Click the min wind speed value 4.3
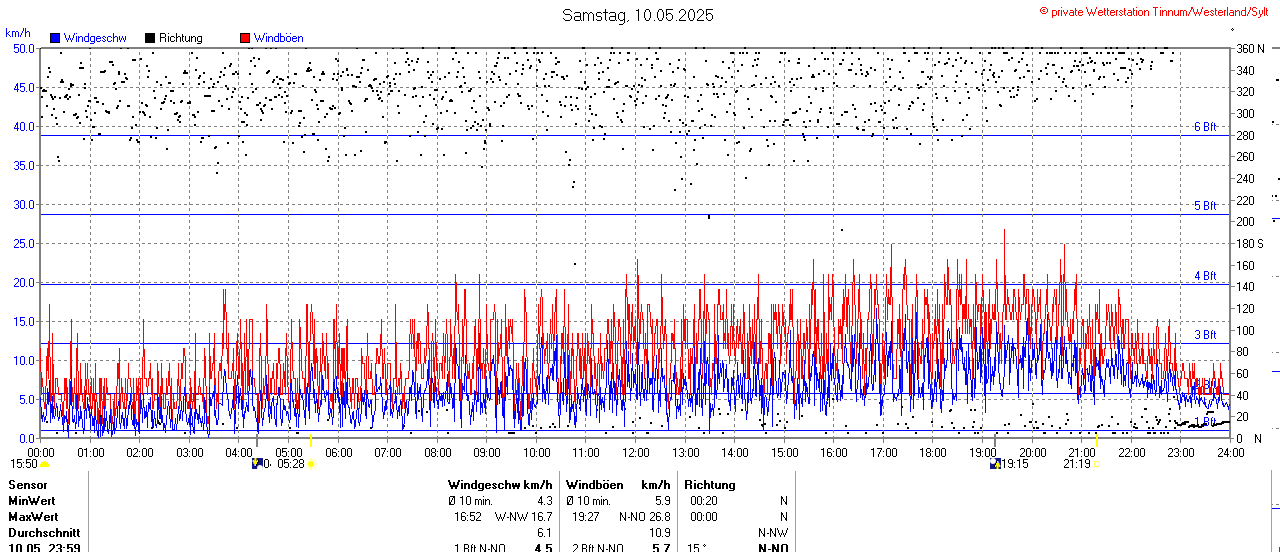 click(x=545, y=501)
